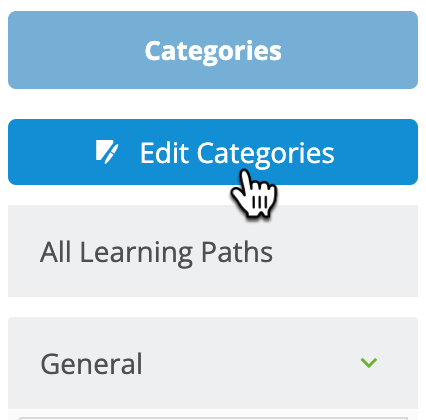Image resolution: width=426 pixels, height=420 pixels.
Task: Show every path via All Learning Paths
Action: pos(213,251)
